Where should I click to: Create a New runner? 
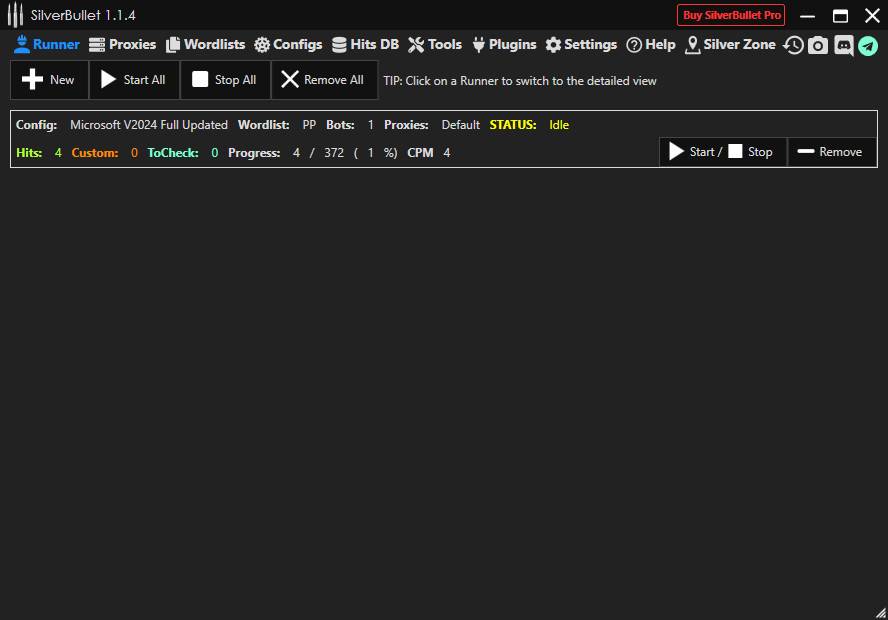[49, 80]
